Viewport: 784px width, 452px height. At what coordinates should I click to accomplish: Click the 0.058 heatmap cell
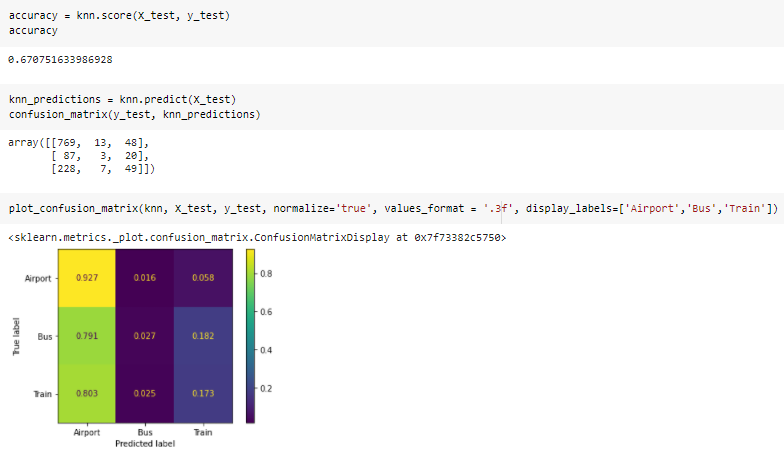[x=203, y=279]
